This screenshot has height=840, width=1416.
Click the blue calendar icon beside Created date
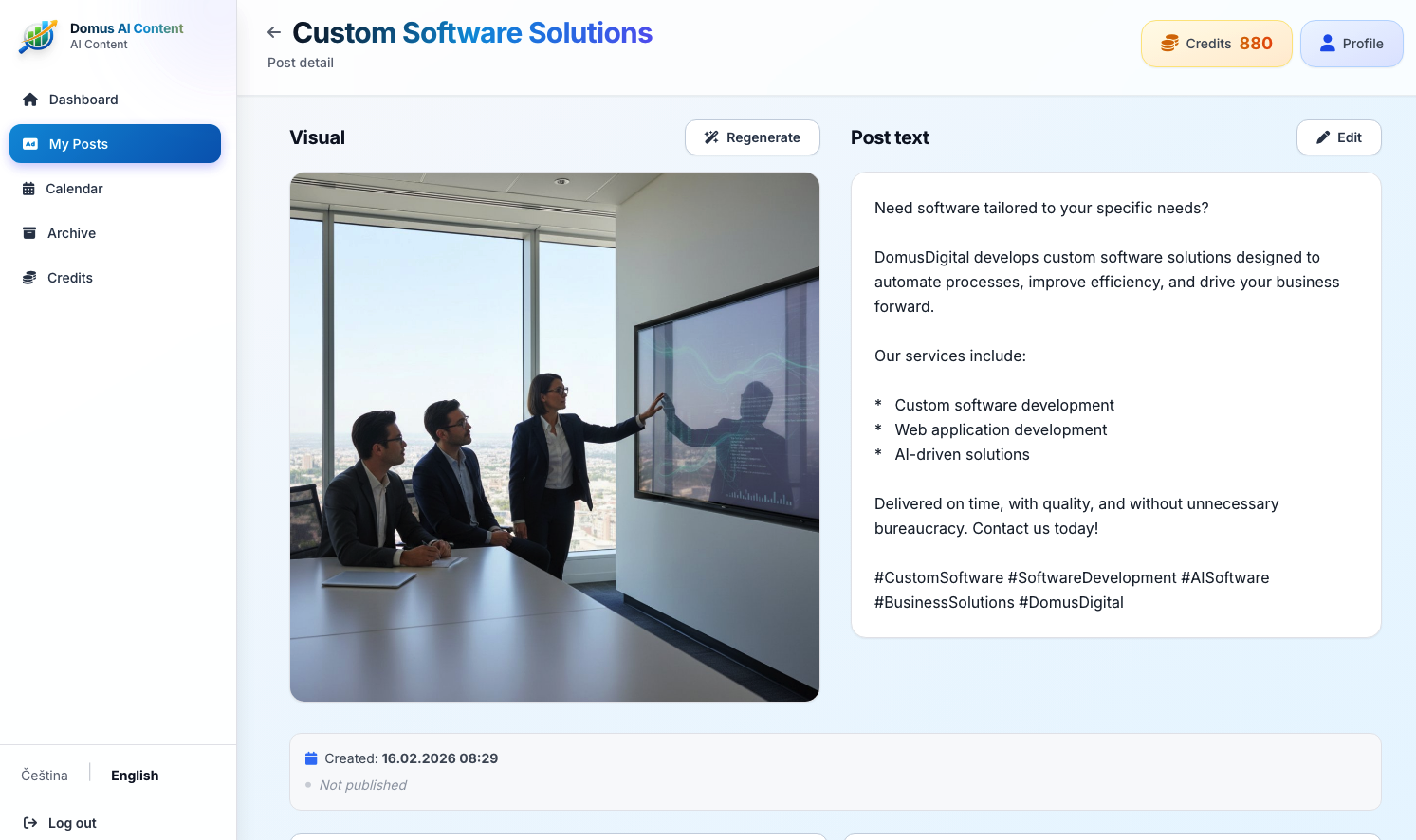pyautogui.click(x=310, y=758)
